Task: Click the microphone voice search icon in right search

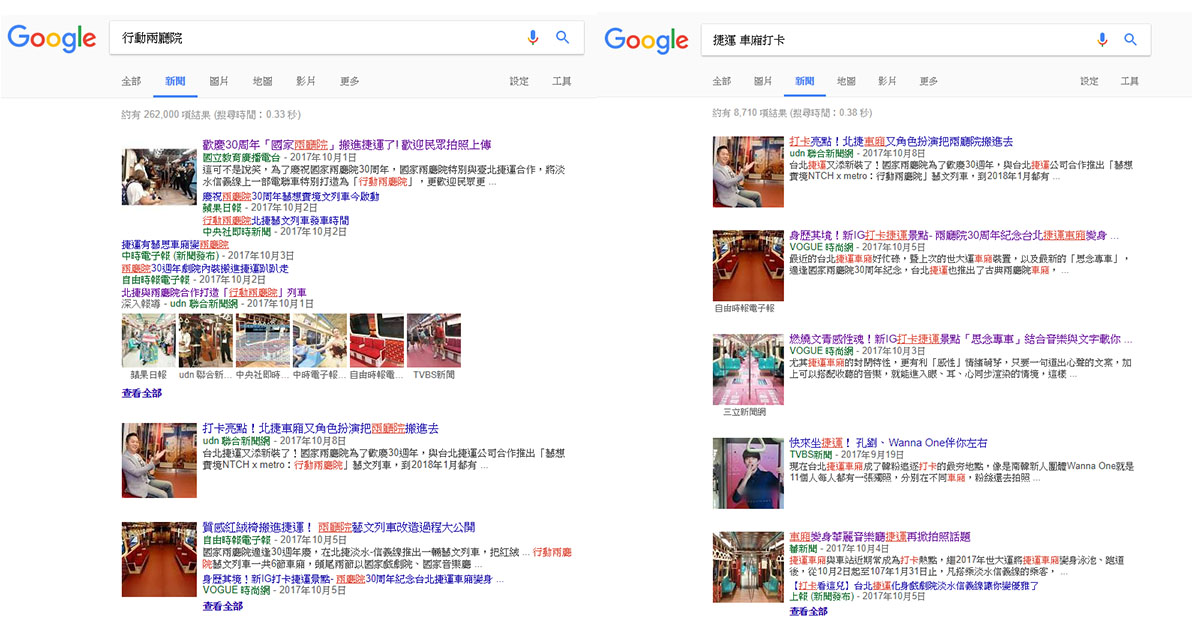Action: click(x=1102, y=40)
